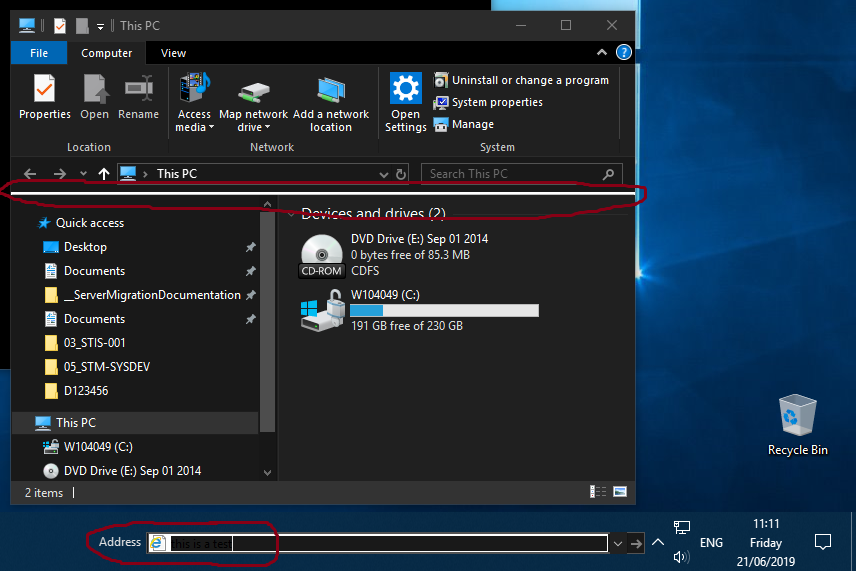
Task: Click the search magnifier icon
Action: [x=608, y=174]
